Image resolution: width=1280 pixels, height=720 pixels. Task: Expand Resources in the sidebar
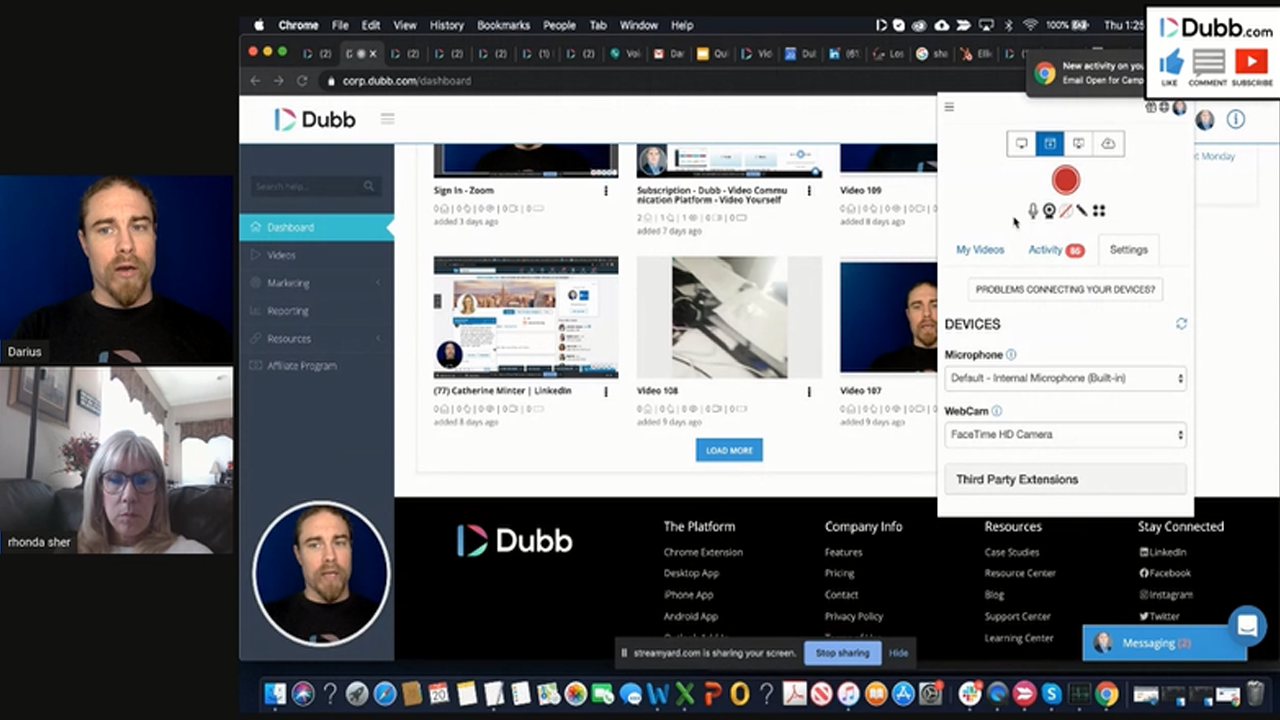317,339
